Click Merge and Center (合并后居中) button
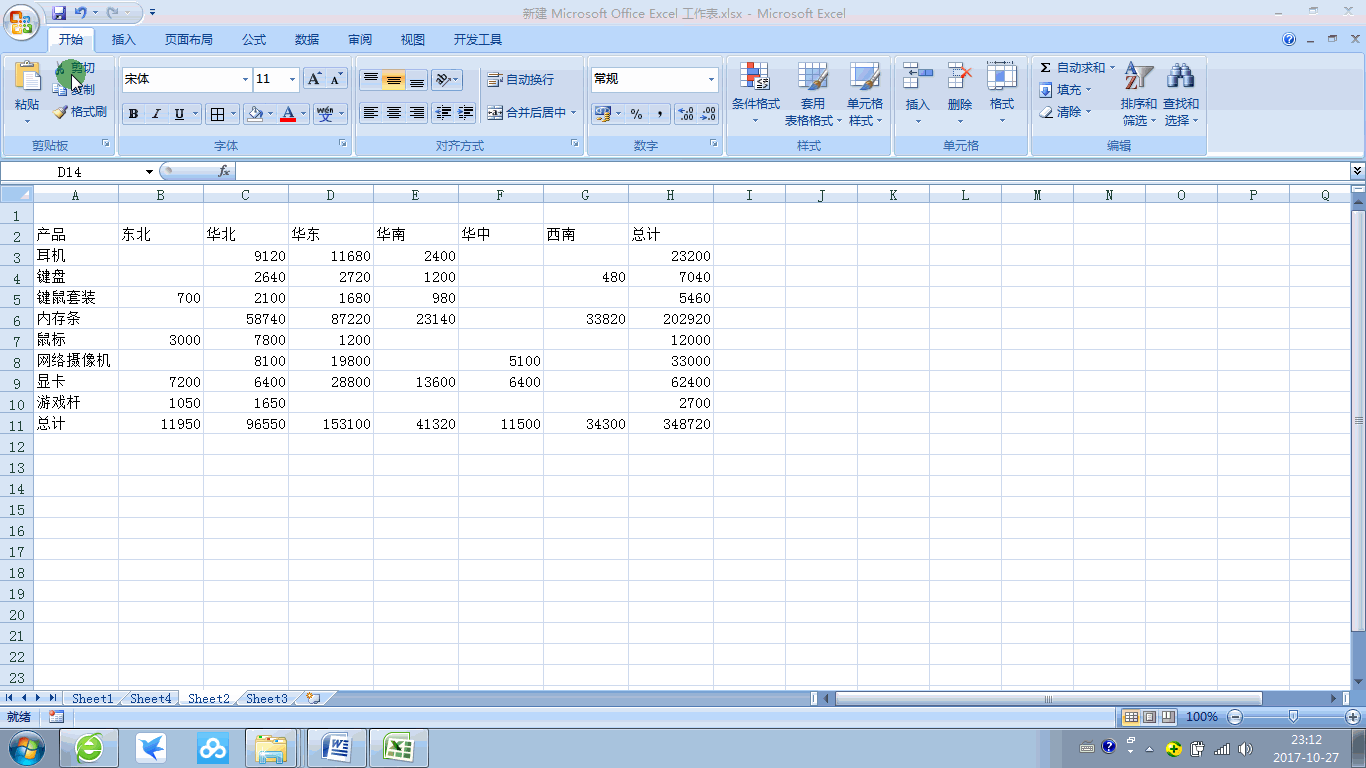 pyautogui.click(x=527, y=113)
